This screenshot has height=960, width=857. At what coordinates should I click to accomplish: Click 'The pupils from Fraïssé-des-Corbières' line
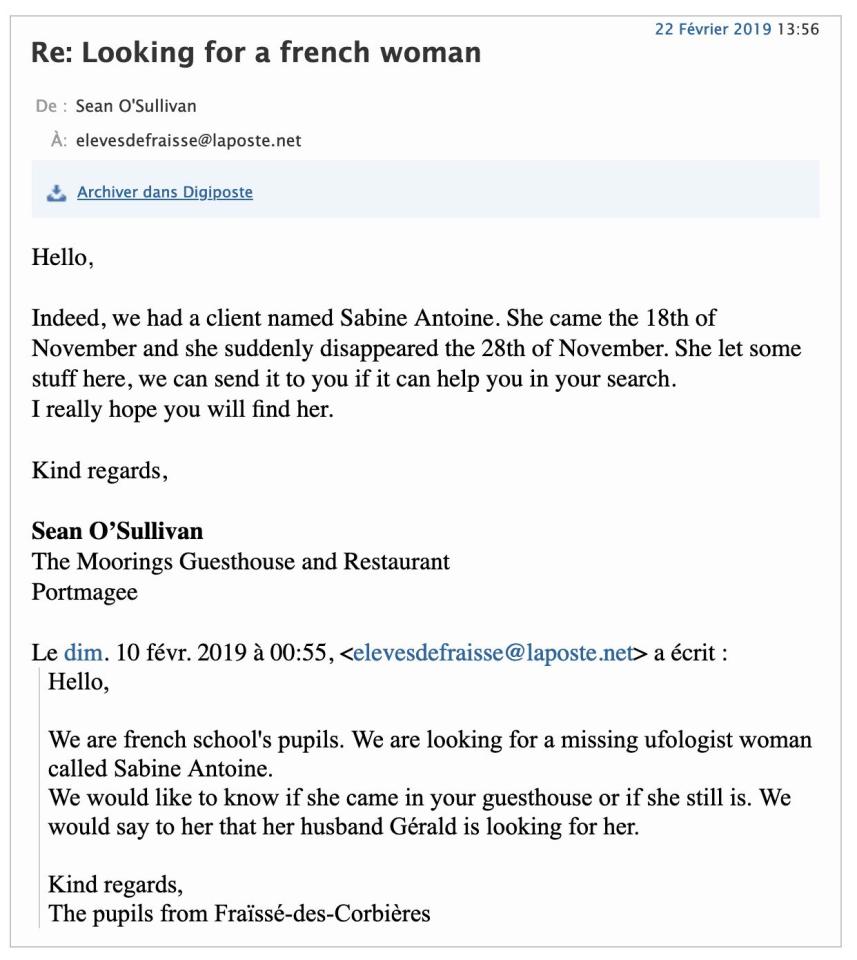coord(239,913)
